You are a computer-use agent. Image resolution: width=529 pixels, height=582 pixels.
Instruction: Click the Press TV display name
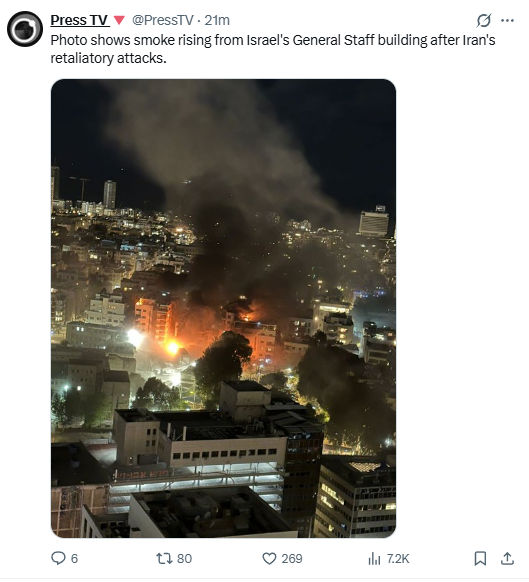click(x=79, y=20)
